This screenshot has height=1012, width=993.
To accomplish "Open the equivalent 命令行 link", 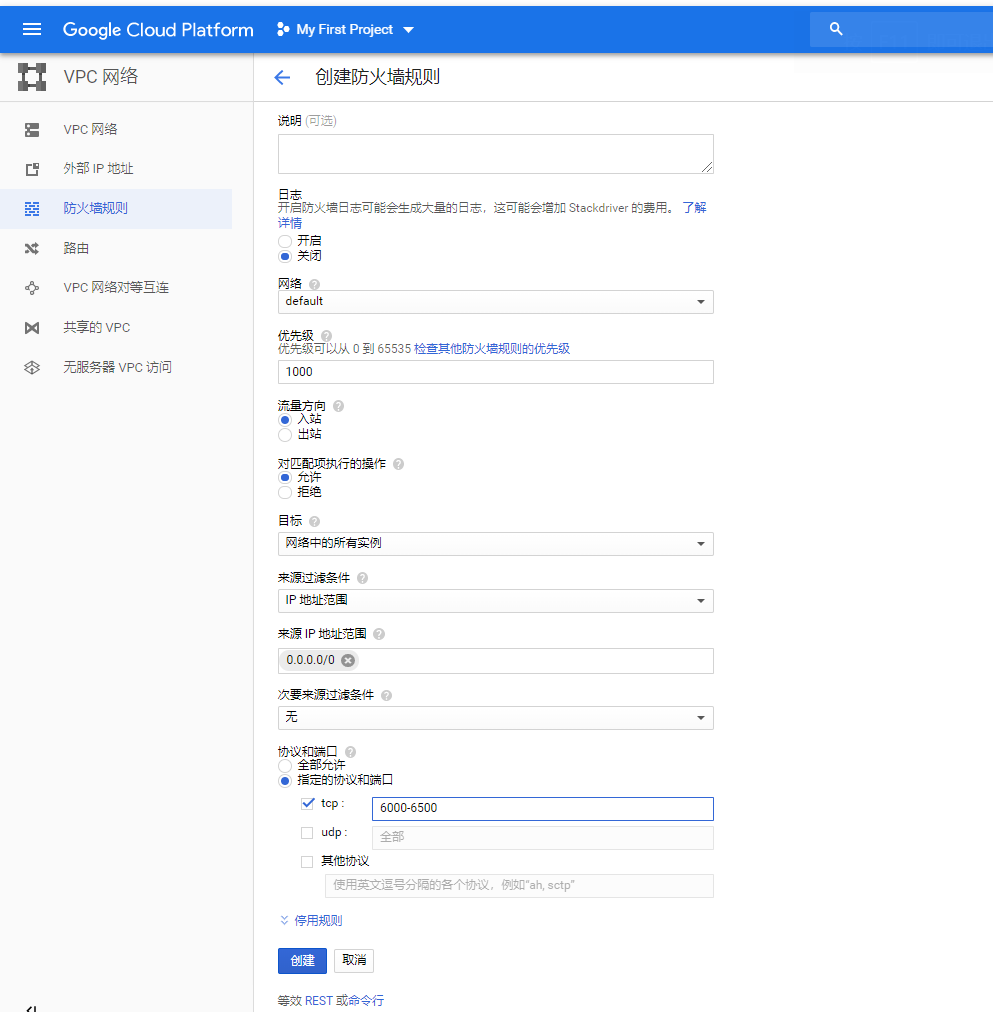I will [x=366, y=1000].
